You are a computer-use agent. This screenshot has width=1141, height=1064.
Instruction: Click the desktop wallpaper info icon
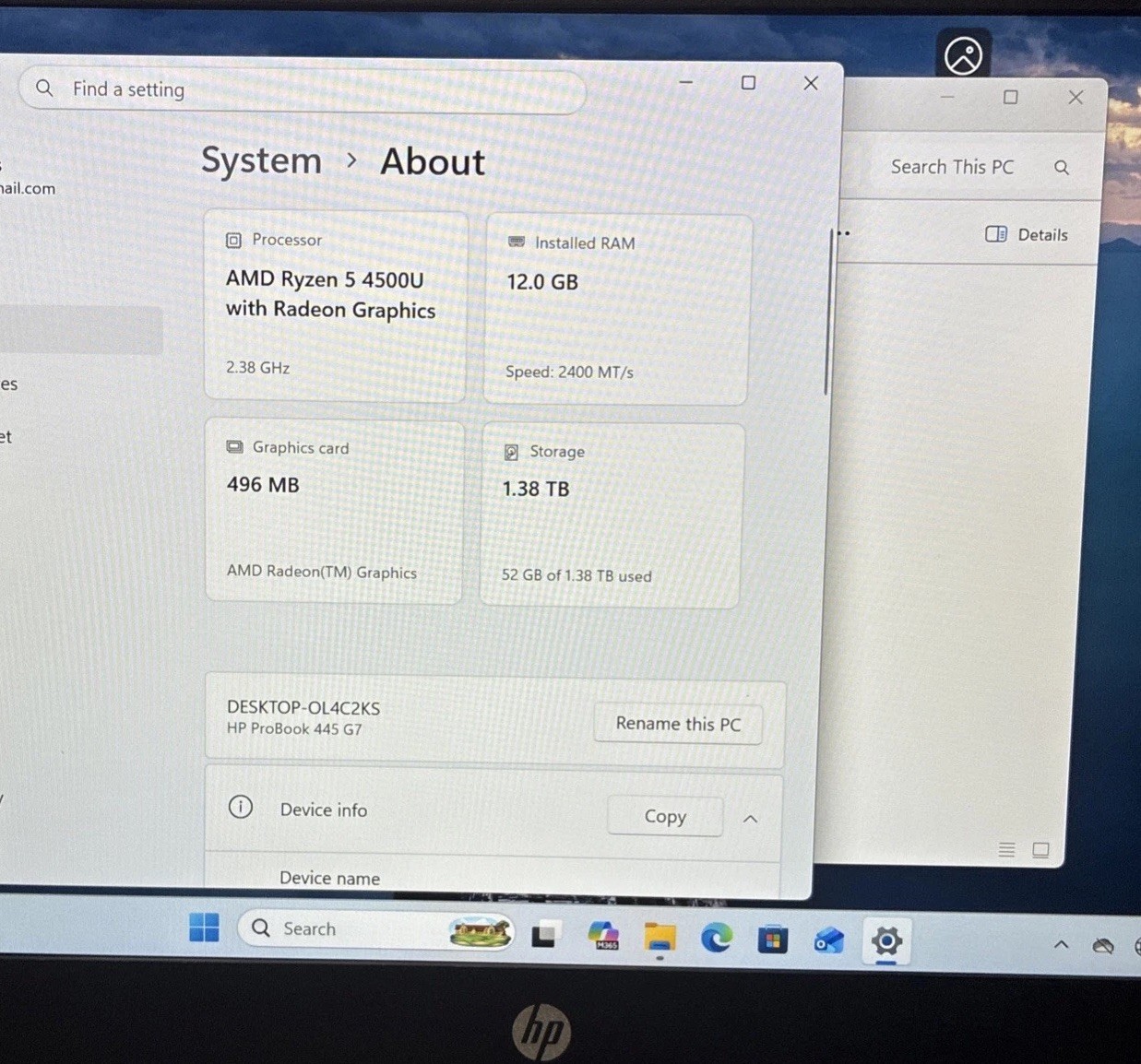coord(964,55)
